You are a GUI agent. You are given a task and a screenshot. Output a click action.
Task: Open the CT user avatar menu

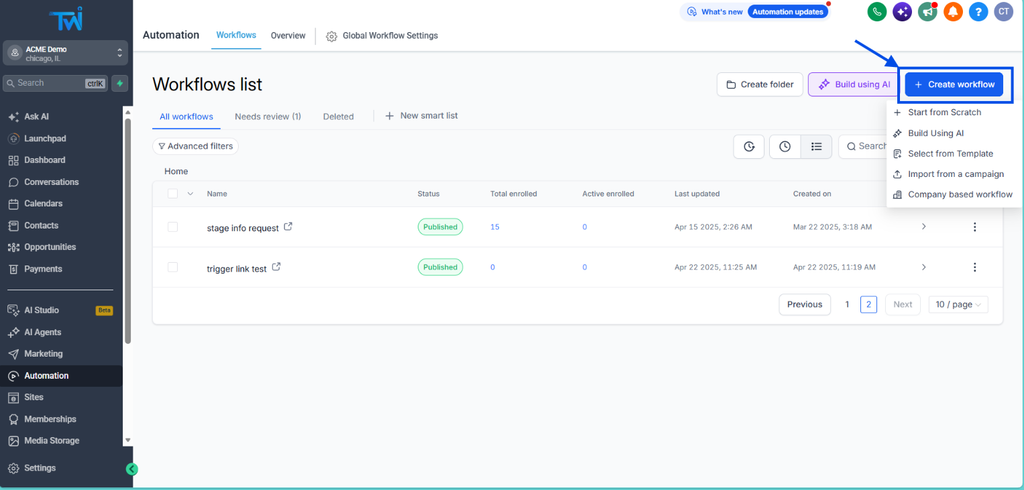(1003, 11)
